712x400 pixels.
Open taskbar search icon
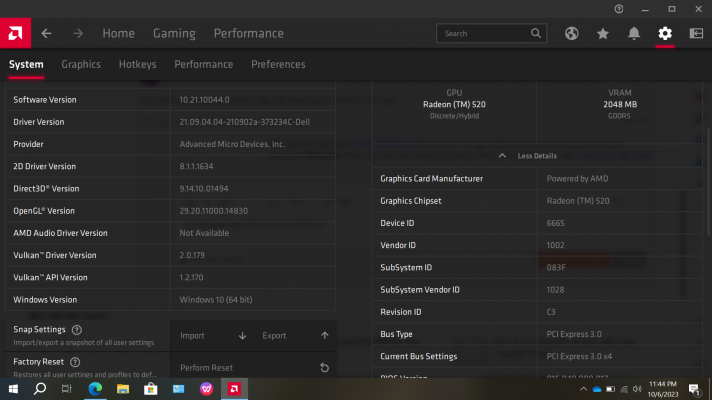(40, 389)
